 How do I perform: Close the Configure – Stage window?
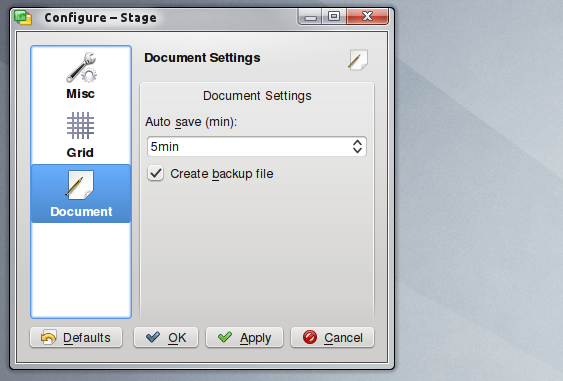(367, 16)
